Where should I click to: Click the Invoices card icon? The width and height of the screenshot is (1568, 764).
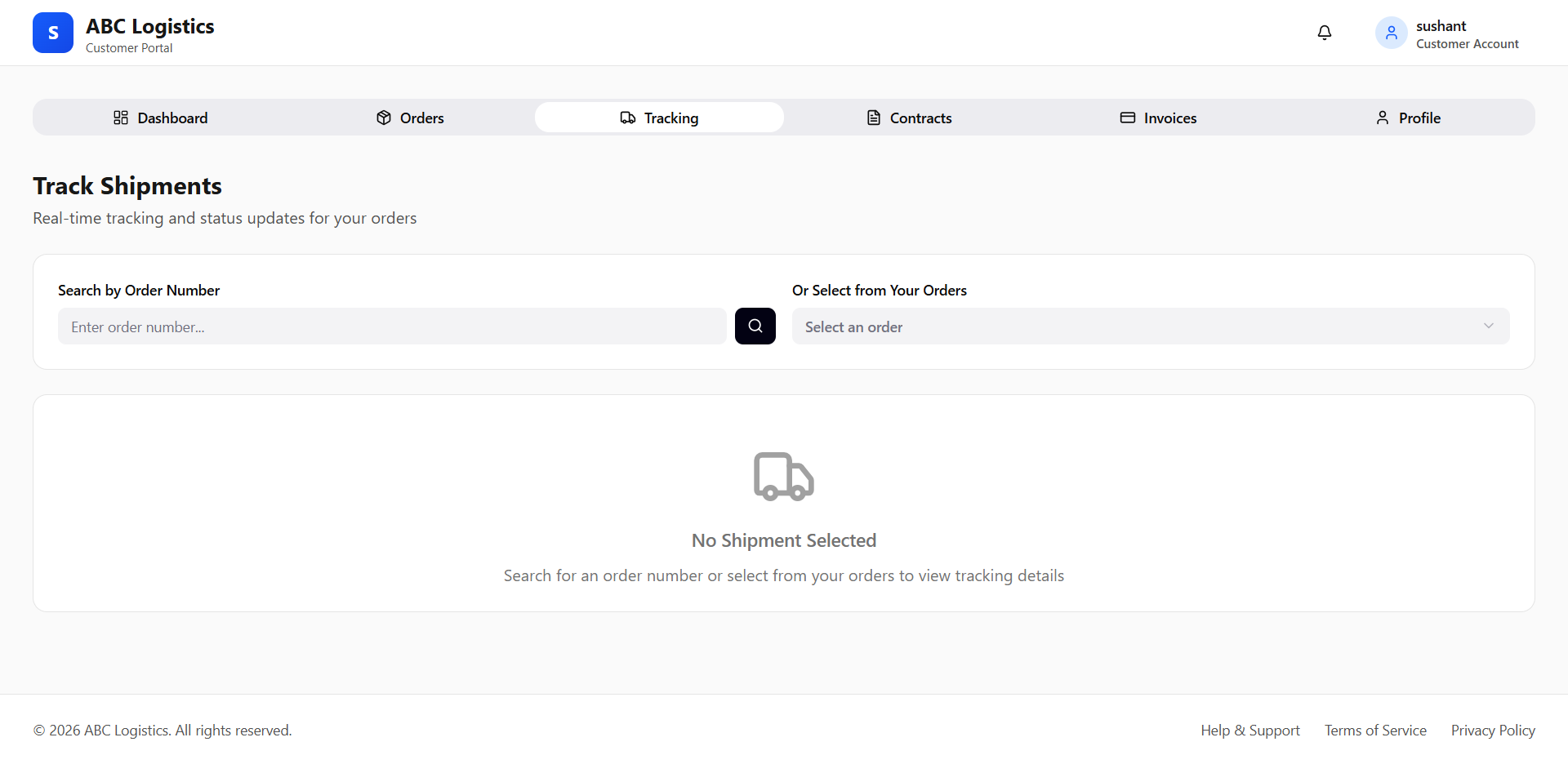pyautogui.click(x=1128, y=118)
